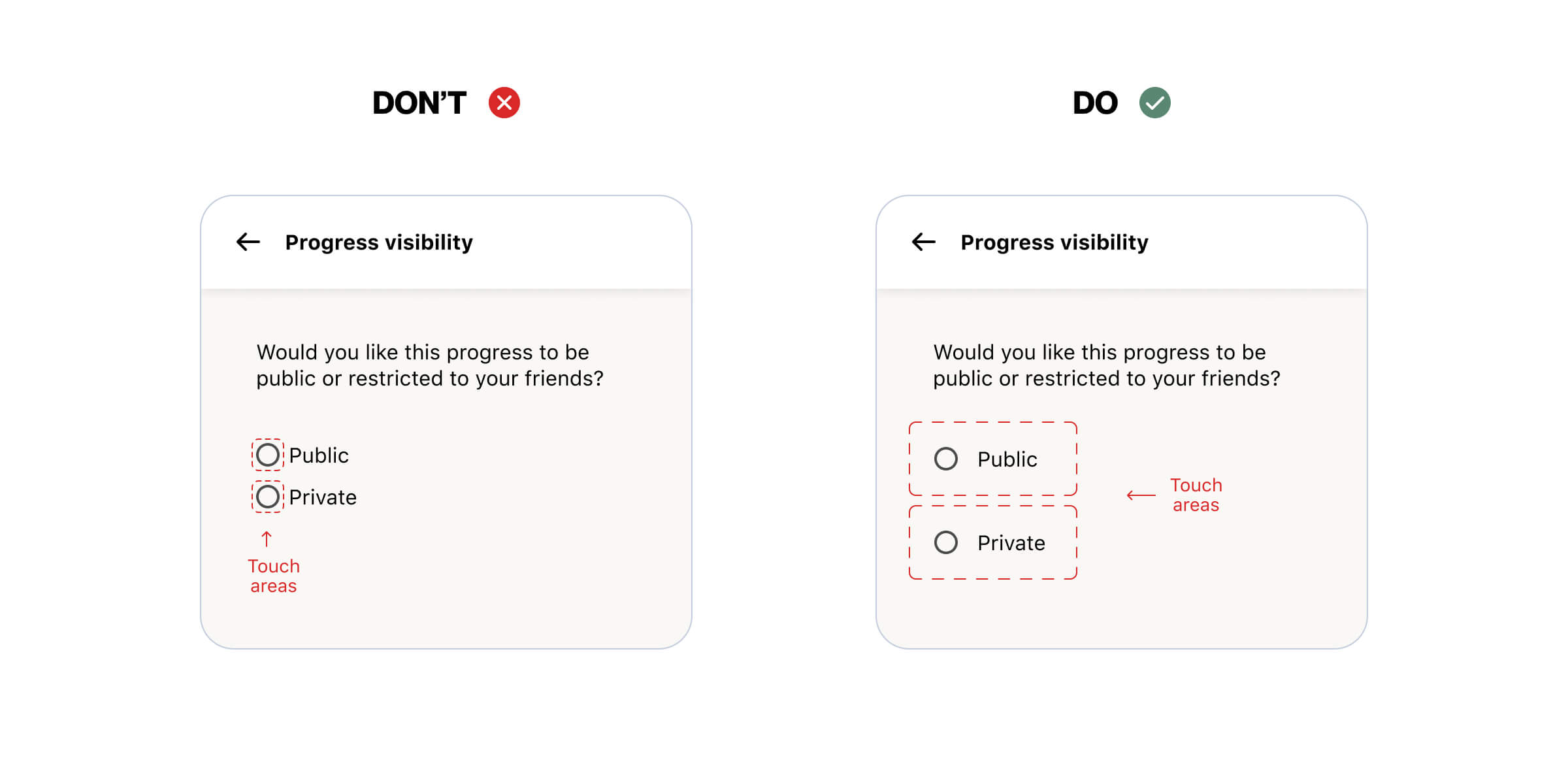Click the Public label text in DO example
The image size is (1568, 758).
[1007, 459]
